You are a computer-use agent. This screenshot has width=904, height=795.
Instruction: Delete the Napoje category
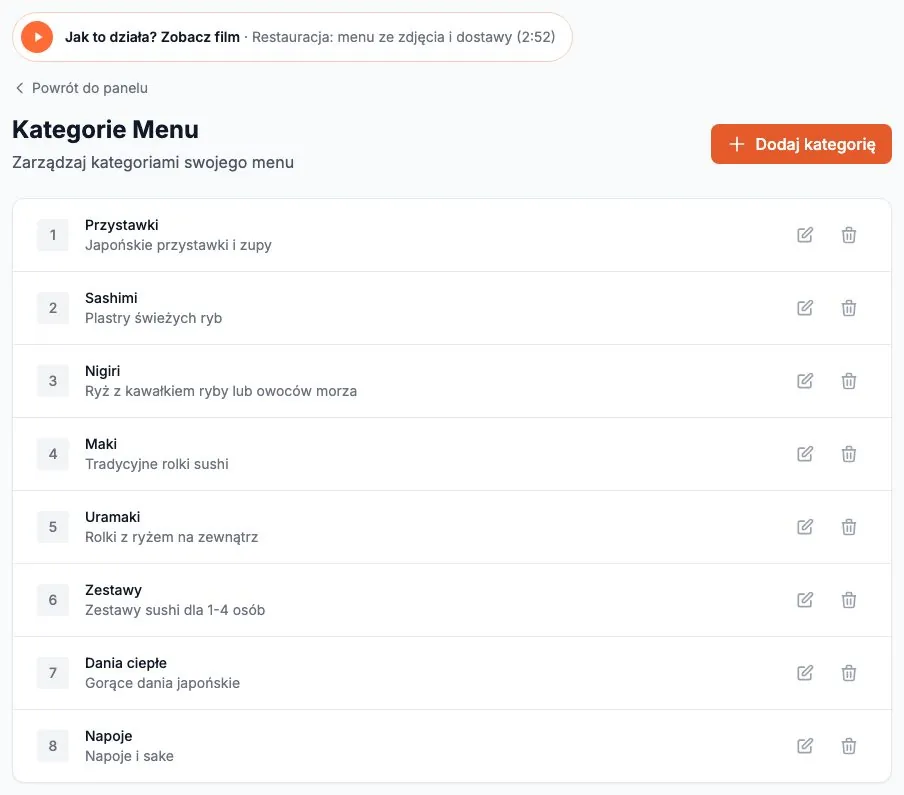pyautogui.click(x=849, y=746)
